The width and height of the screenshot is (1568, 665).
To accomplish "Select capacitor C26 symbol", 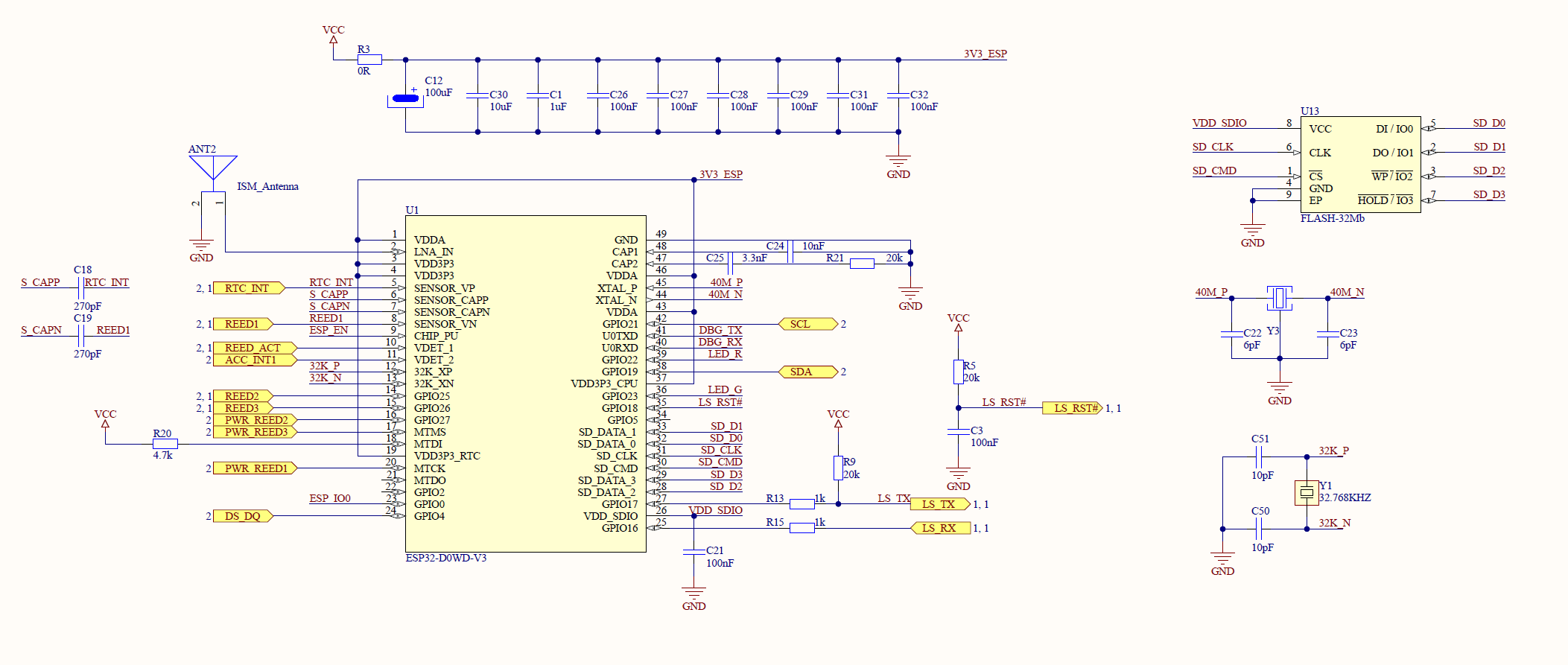I will 597,95.
